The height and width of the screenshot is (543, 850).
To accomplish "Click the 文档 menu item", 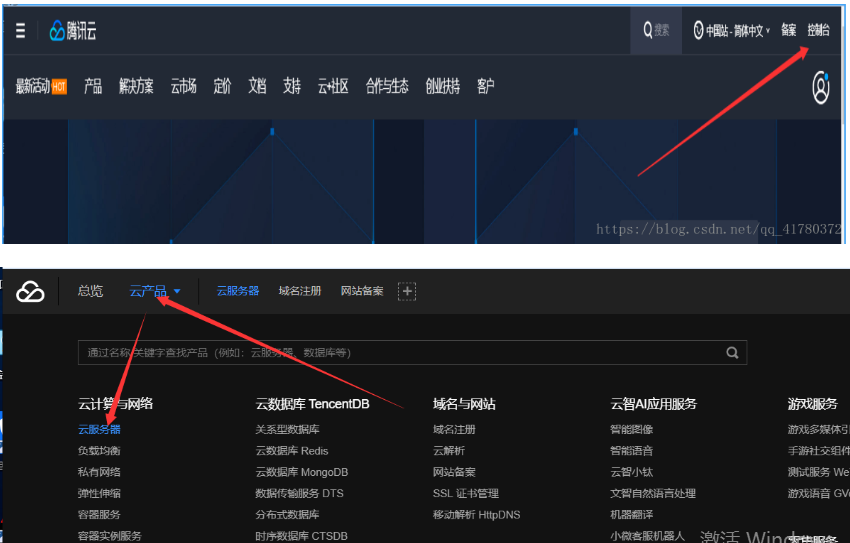I will [x=257, y=86].
